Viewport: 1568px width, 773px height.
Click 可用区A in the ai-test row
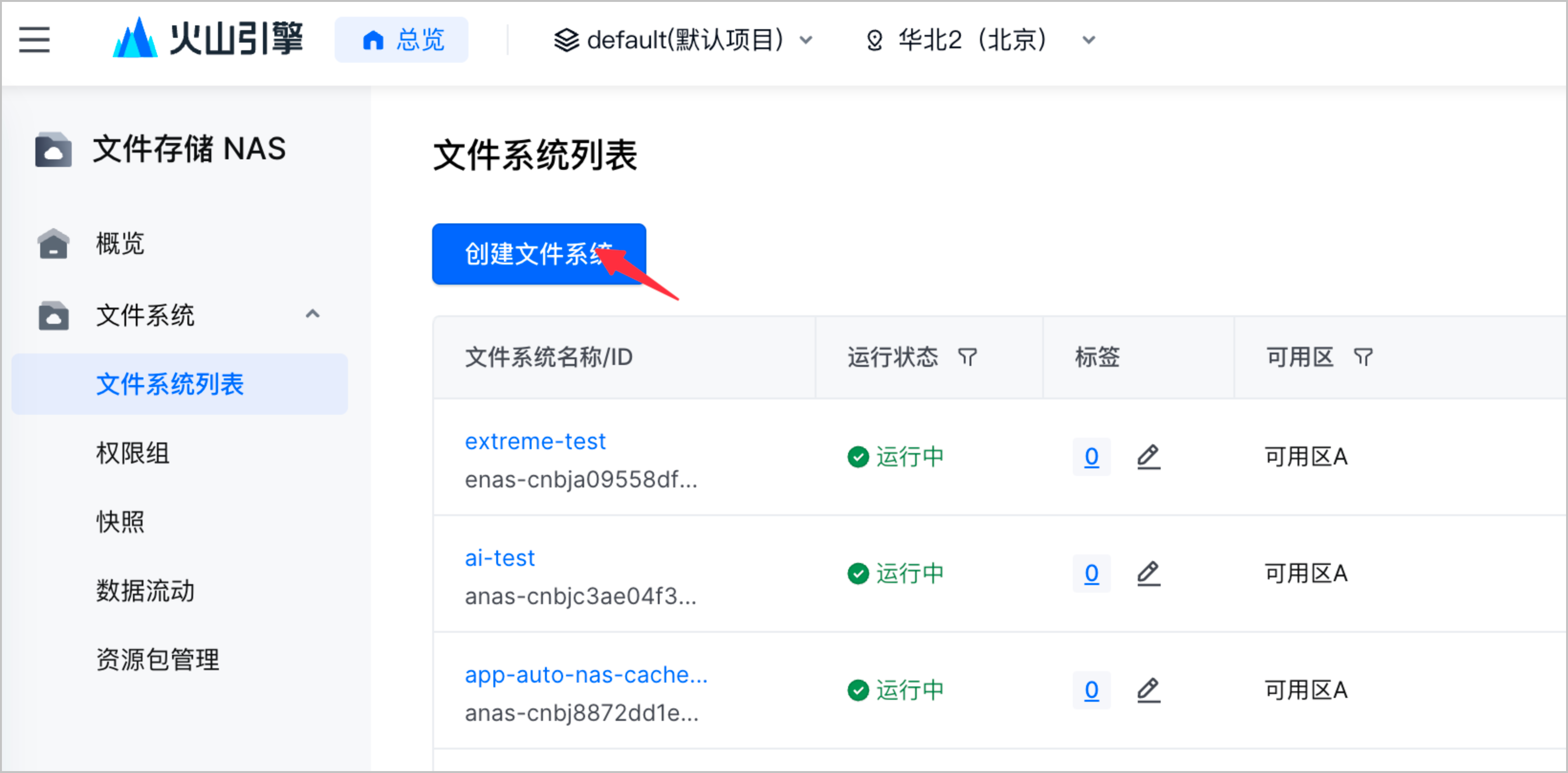click(1306, 574)
